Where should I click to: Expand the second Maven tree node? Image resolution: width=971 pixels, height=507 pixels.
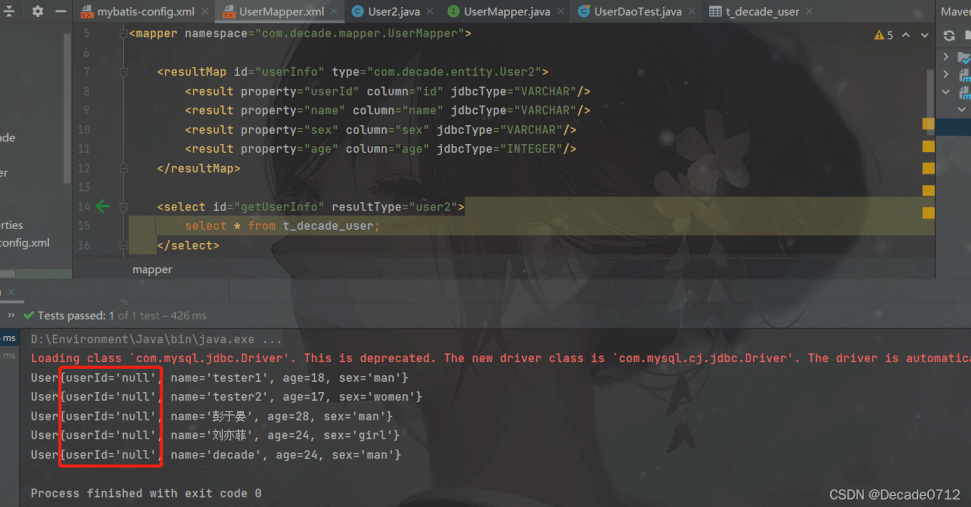[946, 74]
